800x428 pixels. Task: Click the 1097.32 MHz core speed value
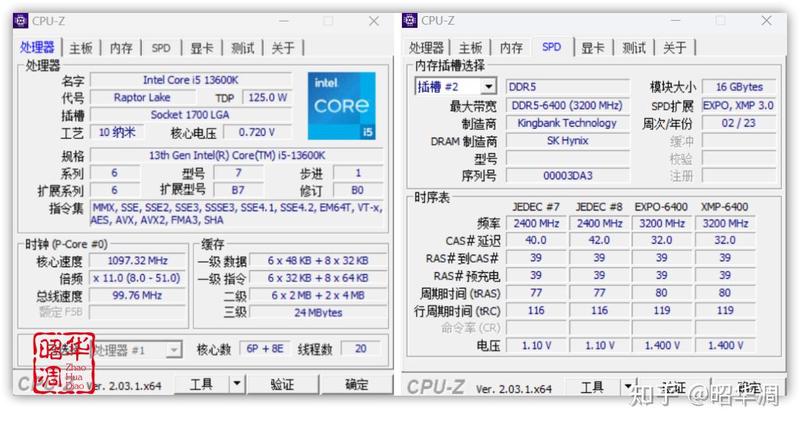click(137, 261)
